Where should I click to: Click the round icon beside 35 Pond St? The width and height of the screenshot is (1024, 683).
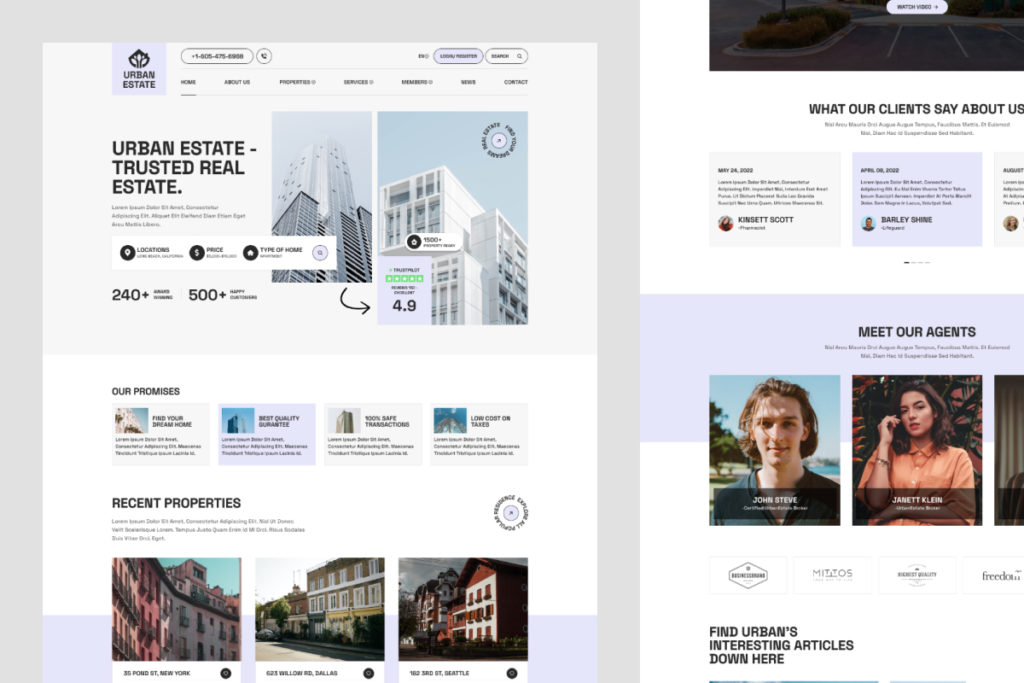pyautogui.click(x=225, y=673)
